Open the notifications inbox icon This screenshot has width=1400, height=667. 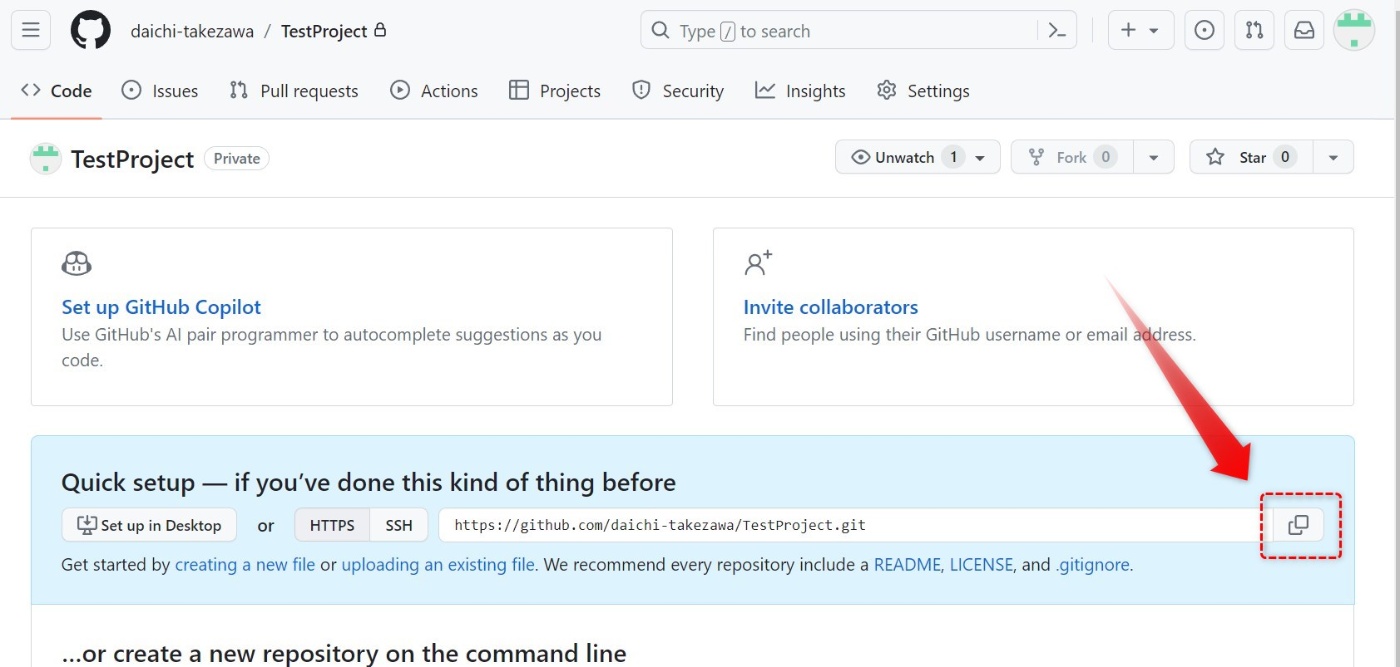click(1304, 30)
